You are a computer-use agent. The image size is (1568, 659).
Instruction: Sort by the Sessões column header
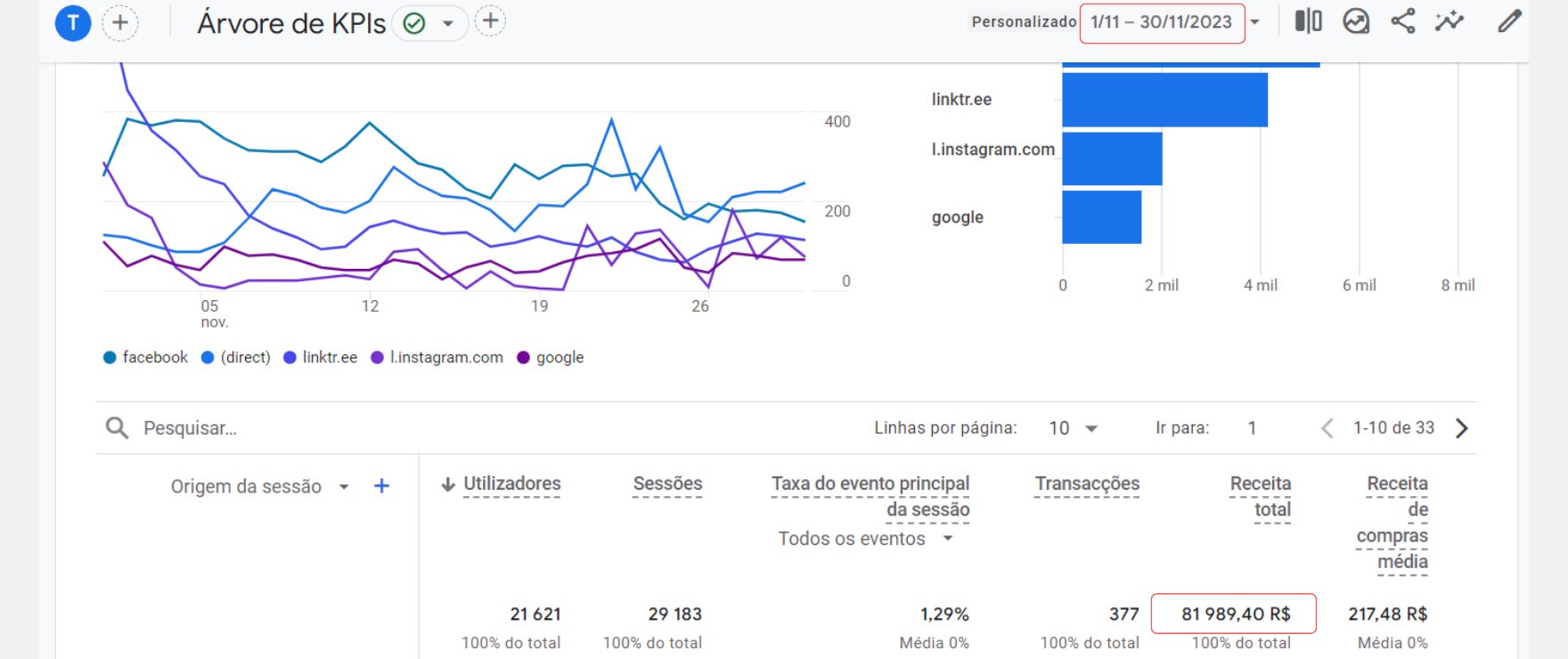[x=667, y=484]
